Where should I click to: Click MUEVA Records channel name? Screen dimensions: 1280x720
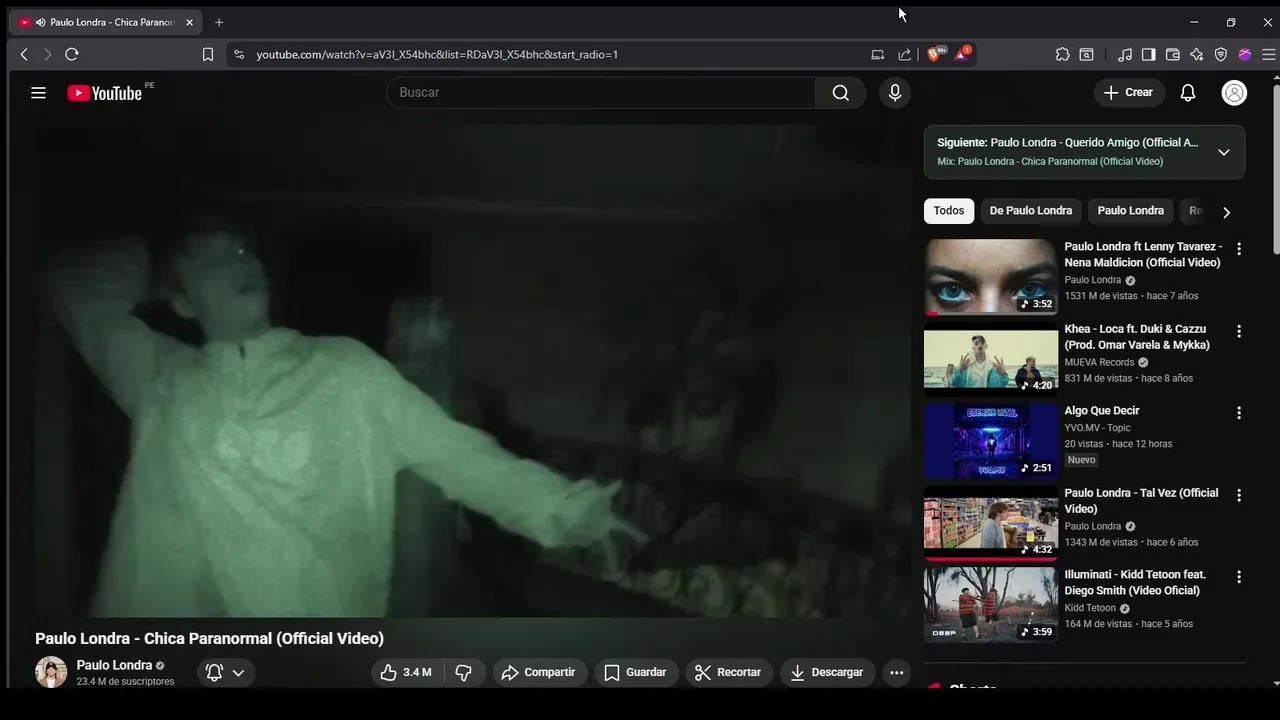pos(1099,362)
